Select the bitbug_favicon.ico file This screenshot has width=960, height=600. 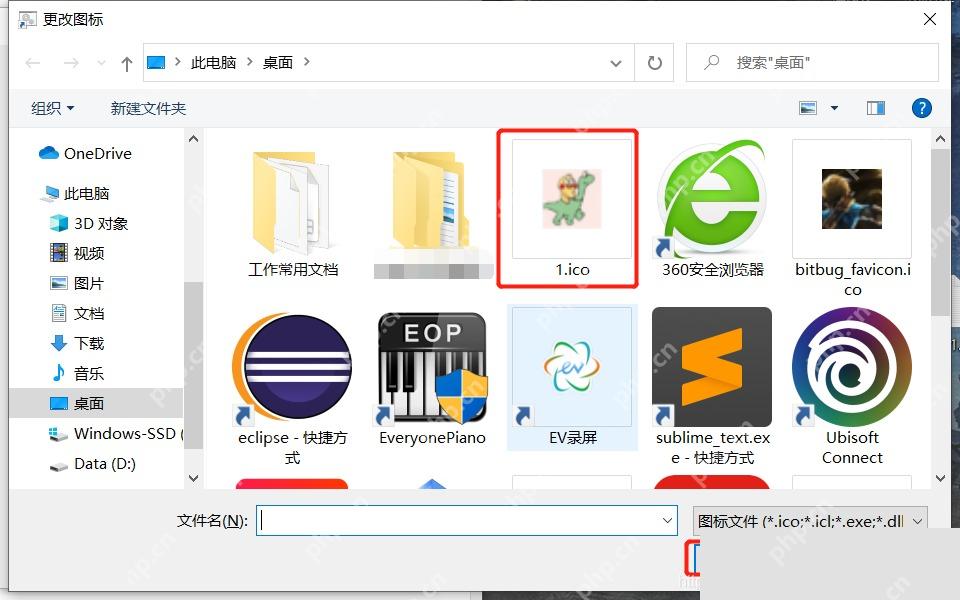(x=852, y=199)
